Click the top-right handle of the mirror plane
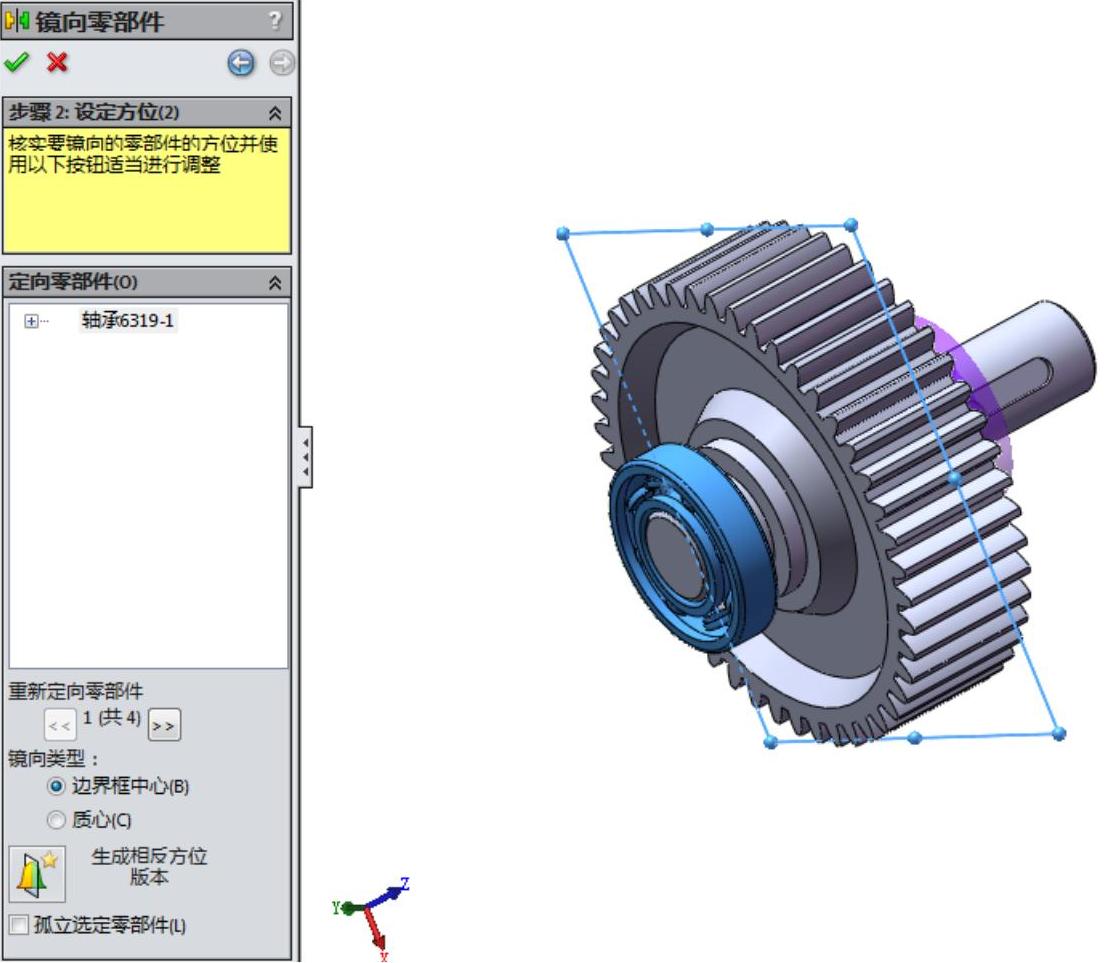 pyautogui.click(x=851, y=225)
